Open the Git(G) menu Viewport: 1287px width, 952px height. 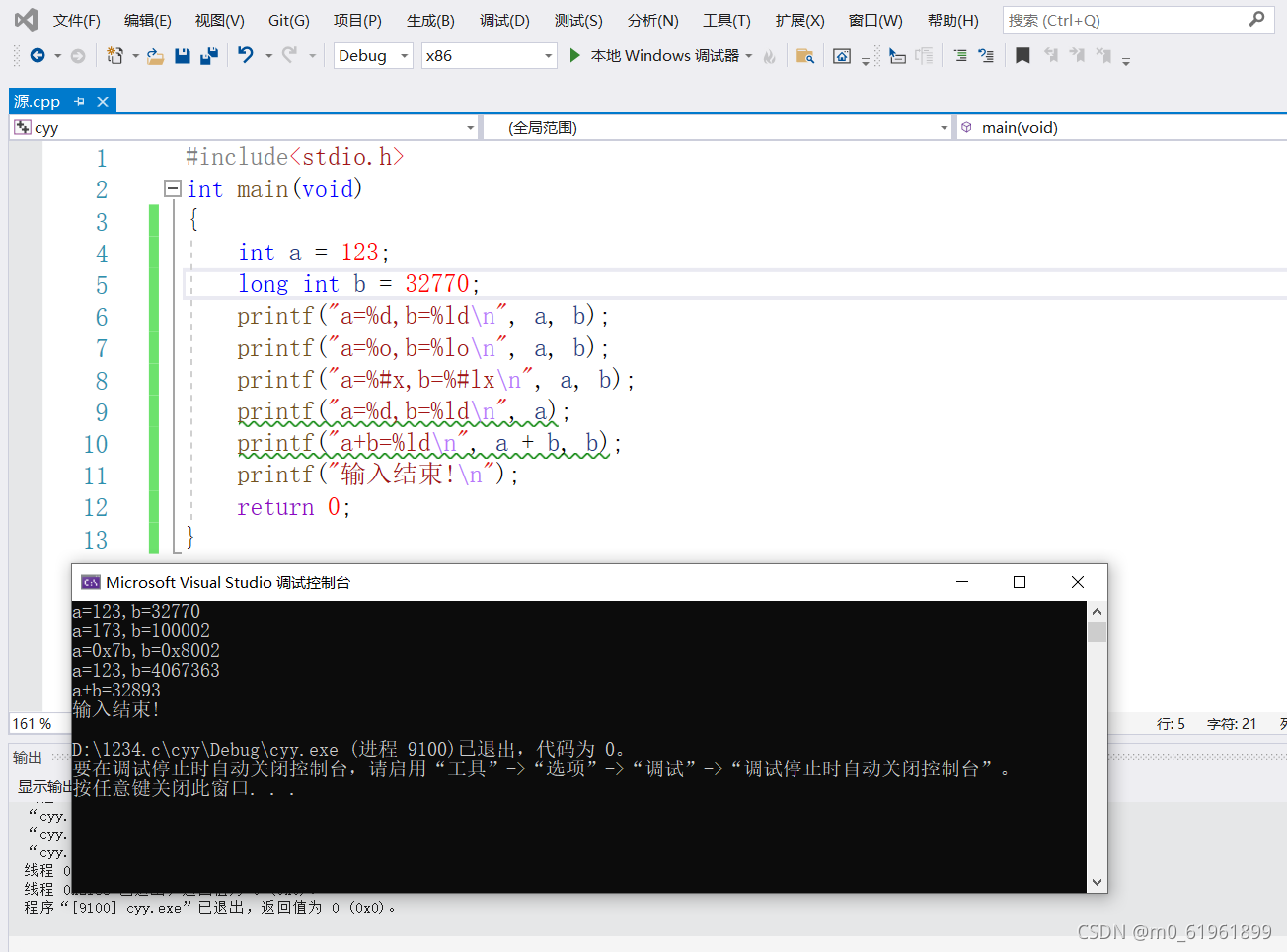coord(288,21)
